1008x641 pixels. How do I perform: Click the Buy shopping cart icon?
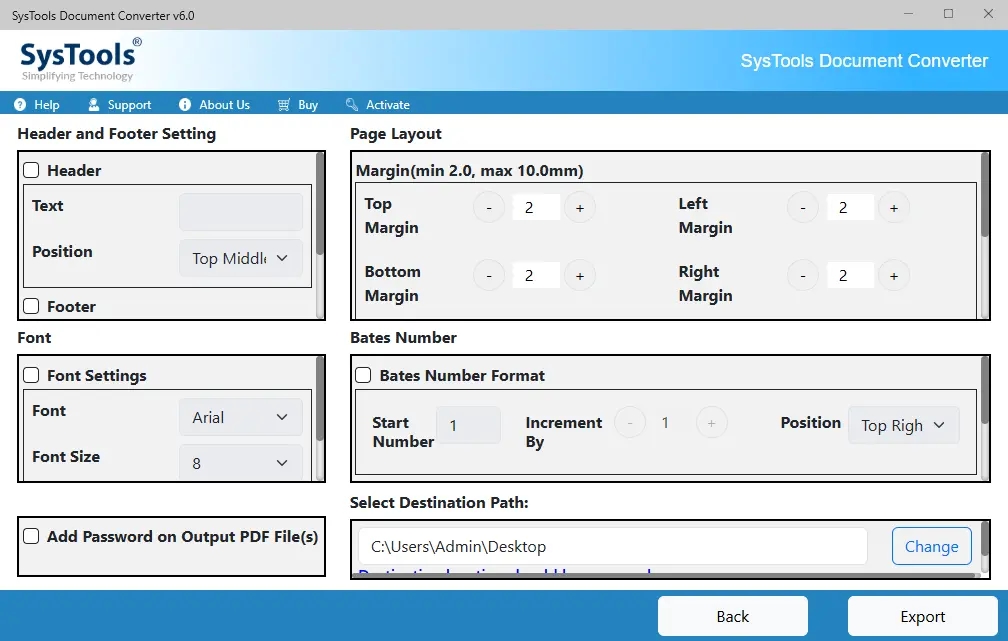click(x=284, y=105)
